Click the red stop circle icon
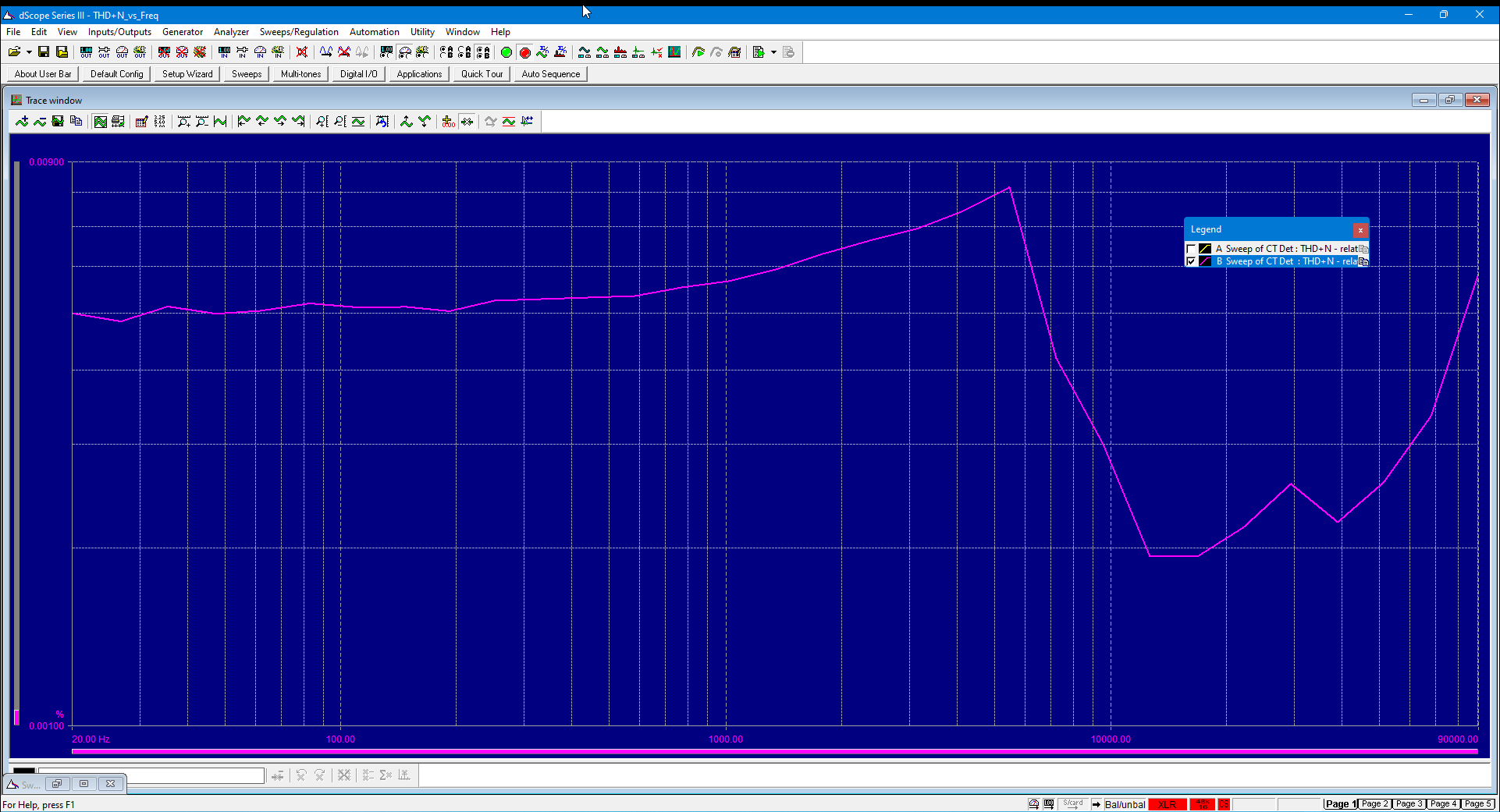 [525, 52]
